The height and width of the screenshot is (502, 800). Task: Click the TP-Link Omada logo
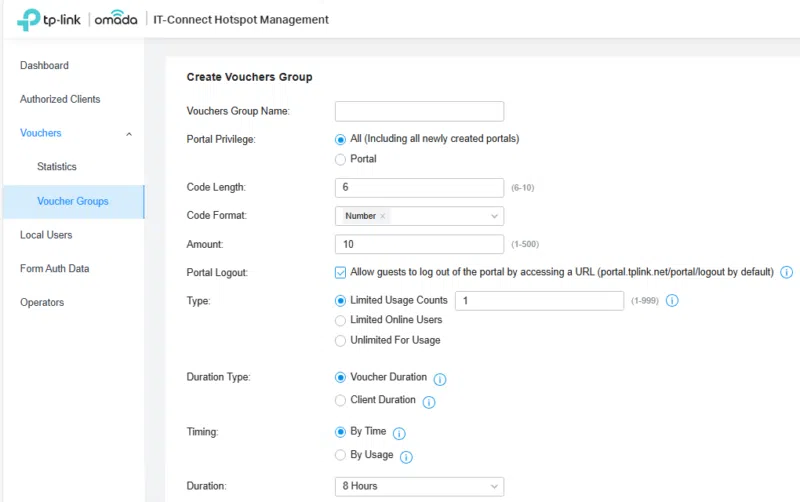75,19
